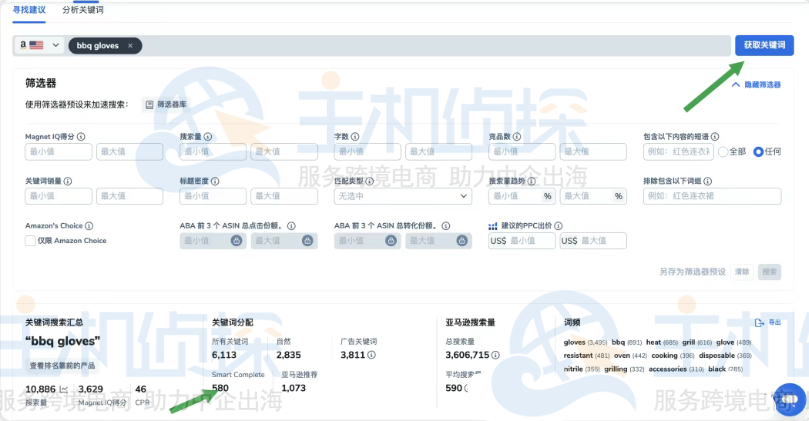Click the 2,835 自然 keyword count
Viewport: 809px width, 421px height.
pyautogui.click(x=288, y=355)
